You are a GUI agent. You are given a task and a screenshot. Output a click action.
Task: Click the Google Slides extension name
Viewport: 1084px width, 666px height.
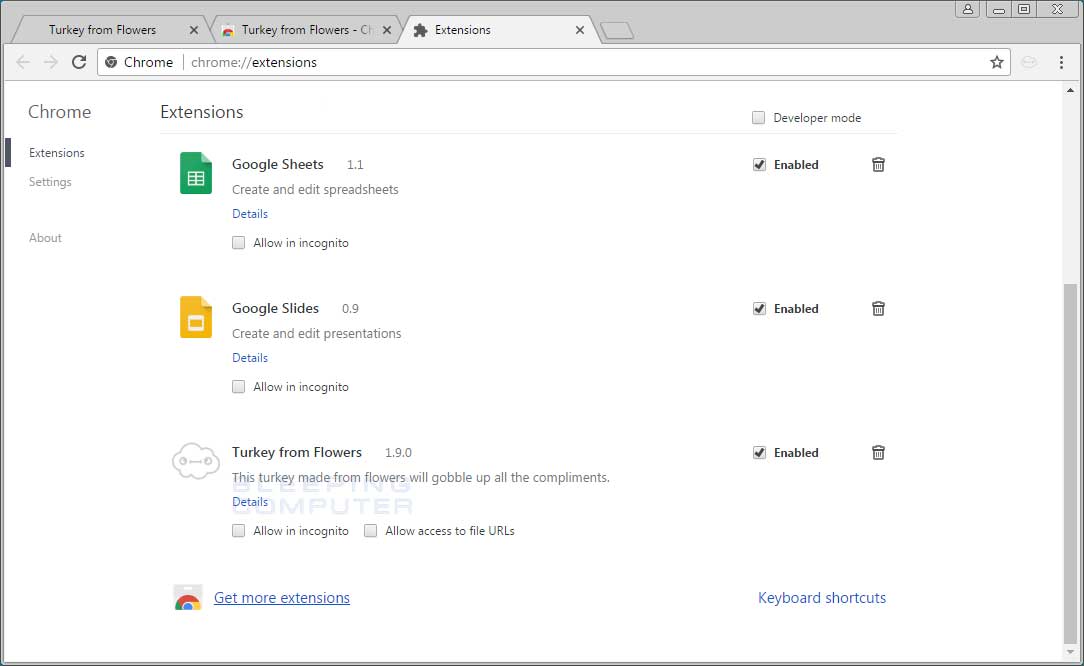275,308
